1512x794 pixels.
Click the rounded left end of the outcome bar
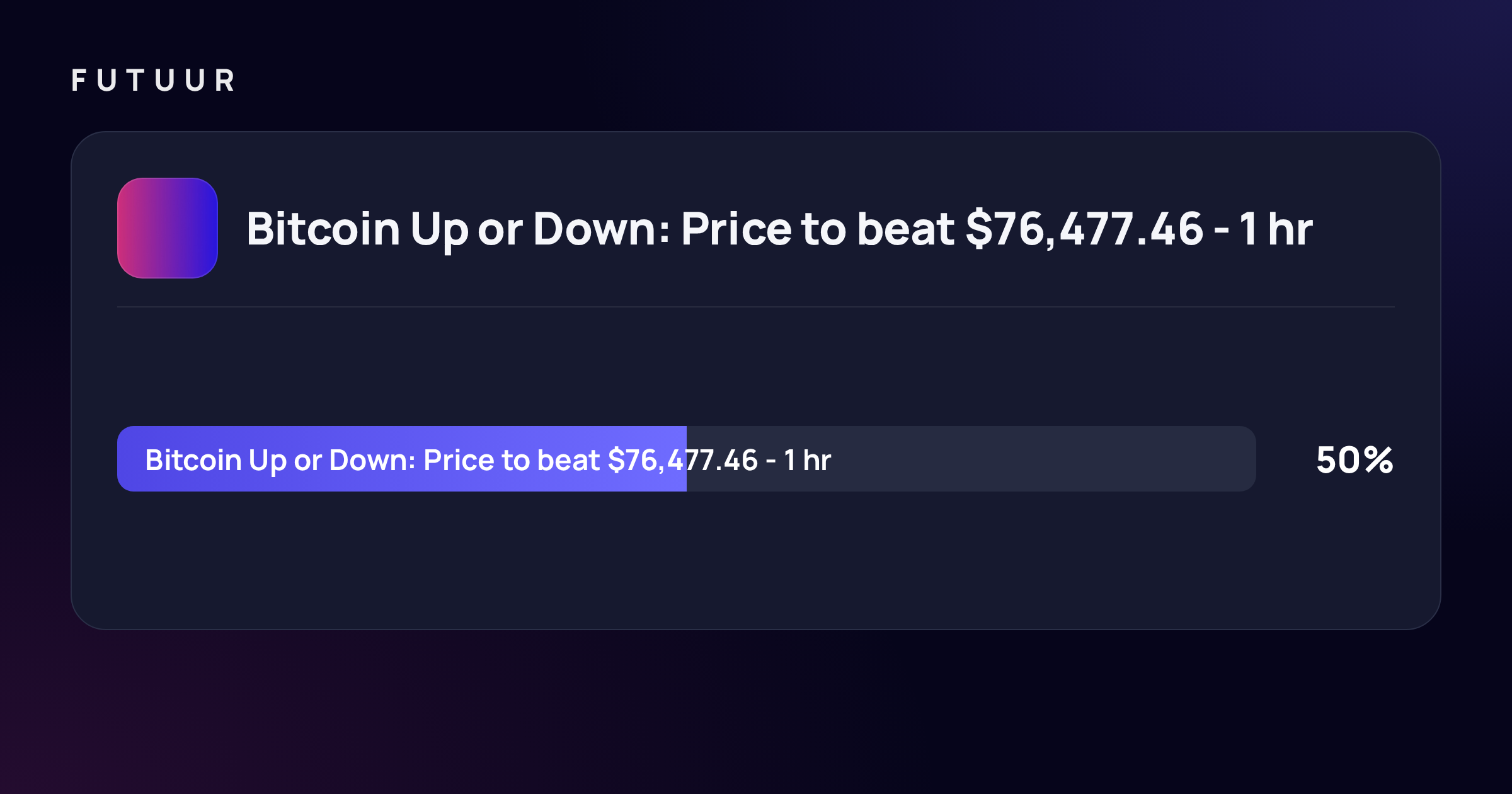[126, 459]
